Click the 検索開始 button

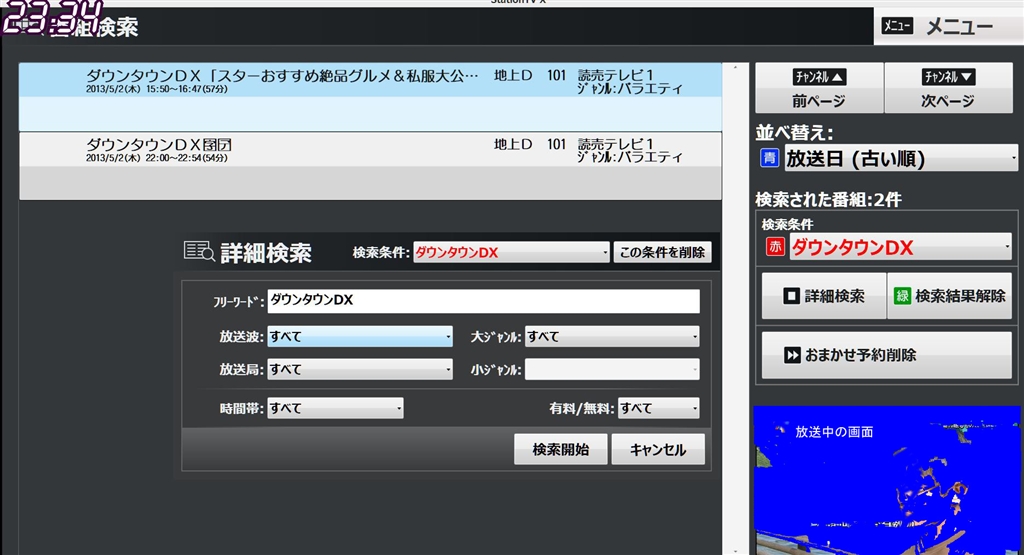pyautogui.click(x=560, y=449)
